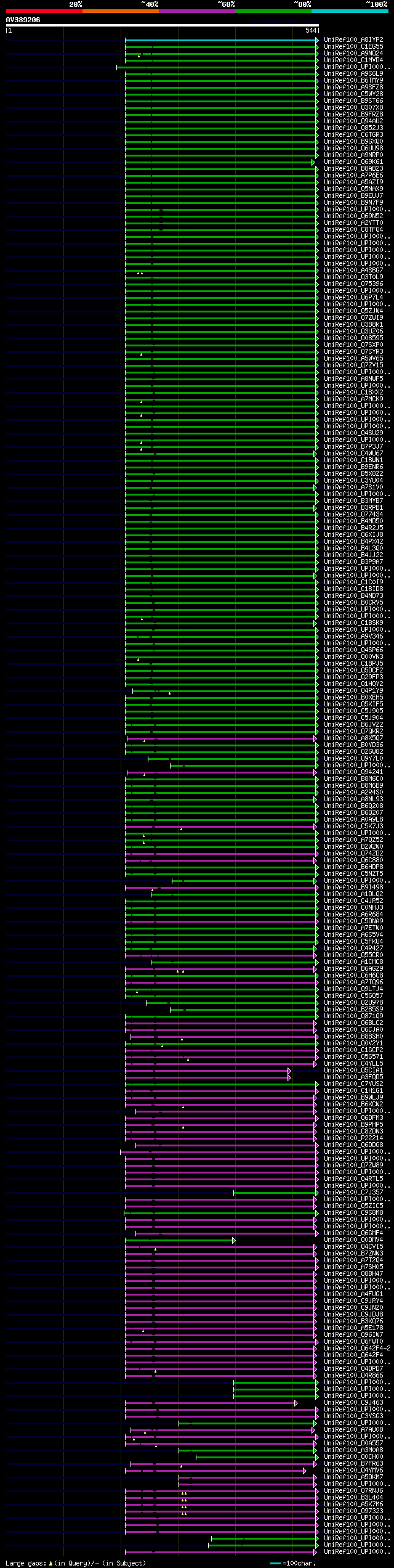The width and height of the screenshot is (394, 1568).
Task: Select label UniRef100_A4SBG7
Action: click(353, 271)
